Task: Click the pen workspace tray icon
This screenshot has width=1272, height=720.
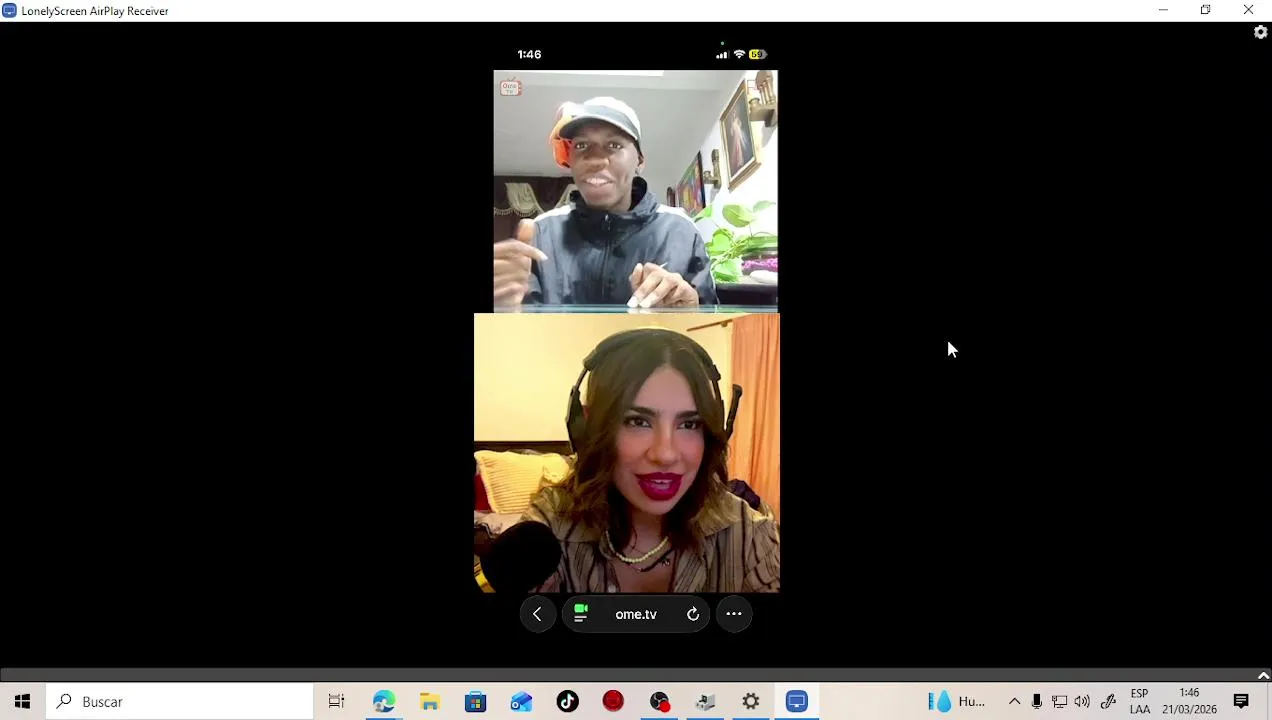Action: [x=1108, y=702]
